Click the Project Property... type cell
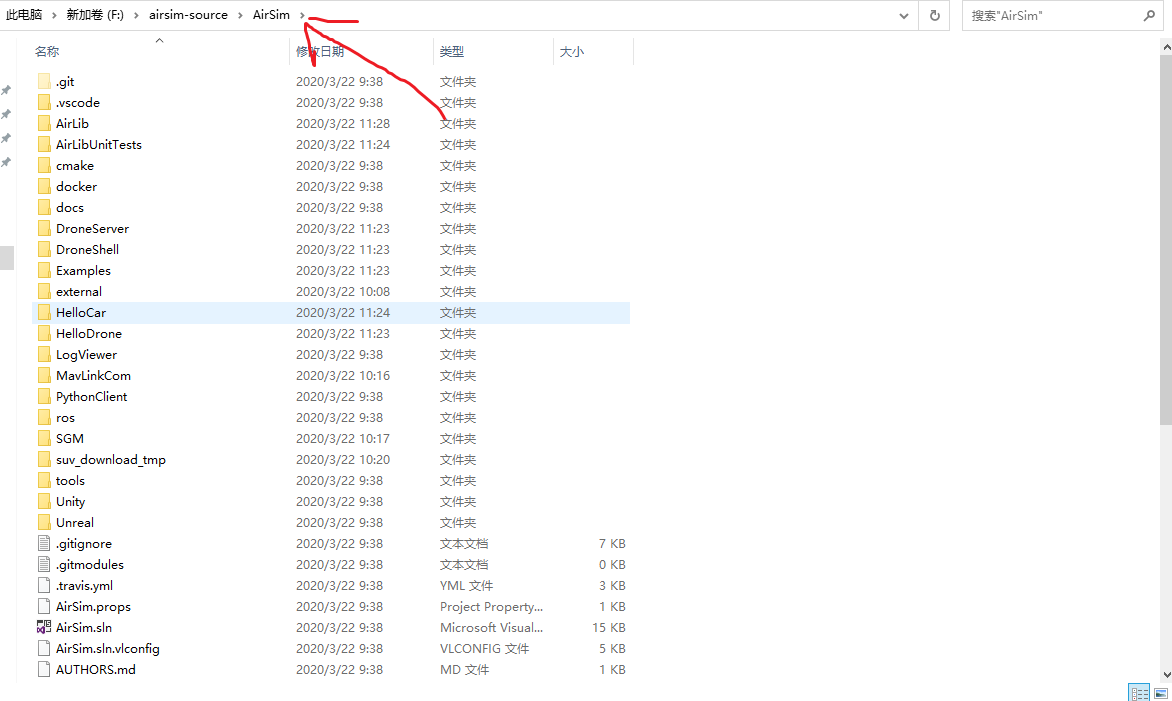The image size is (1172, 701). [491, 606]
